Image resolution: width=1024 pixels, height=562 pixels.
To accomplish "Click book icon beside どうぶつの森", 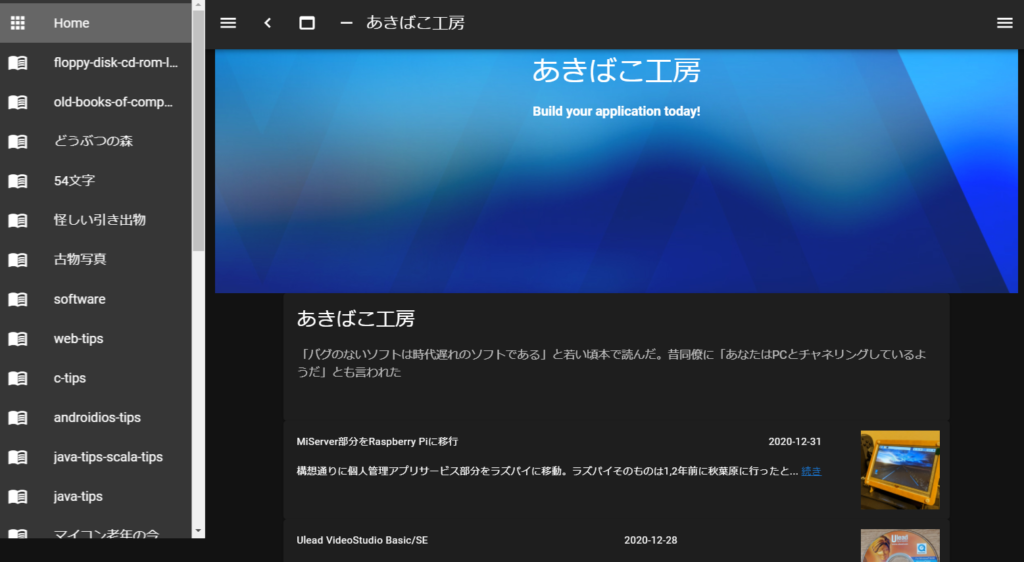I will pos(17,141).
